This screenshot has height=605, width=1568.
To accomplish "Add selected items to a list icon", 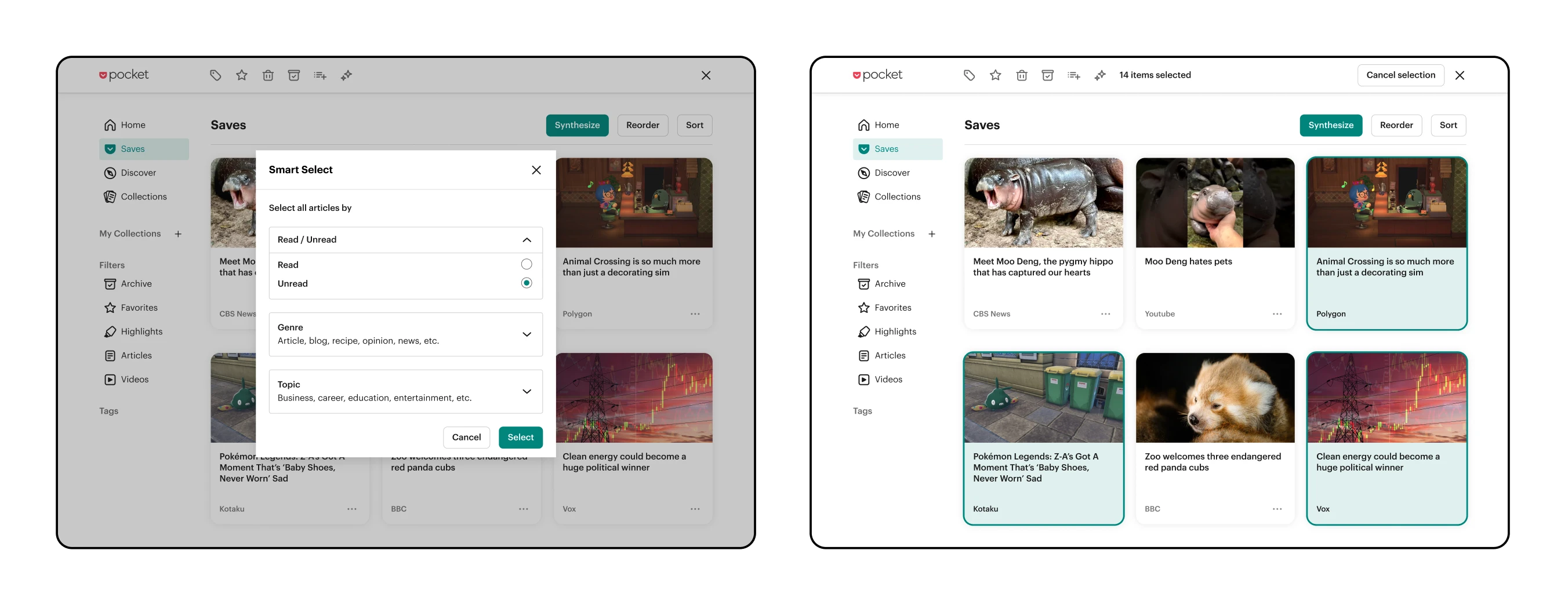I will click(x=1074, y=75).
